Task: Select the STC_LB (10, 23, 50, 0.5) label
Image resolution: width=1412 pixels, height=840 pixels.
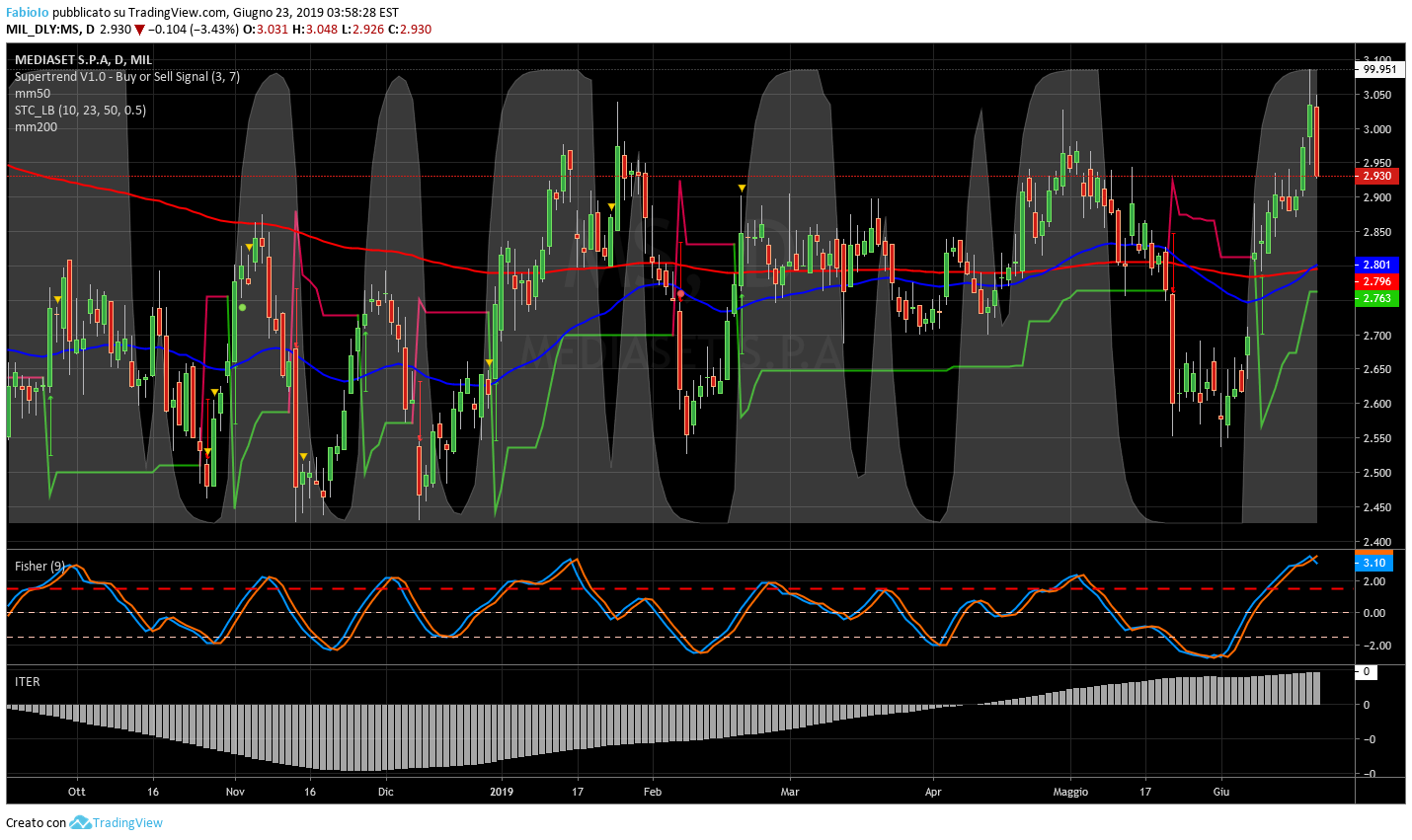Action: pos(80,110)
